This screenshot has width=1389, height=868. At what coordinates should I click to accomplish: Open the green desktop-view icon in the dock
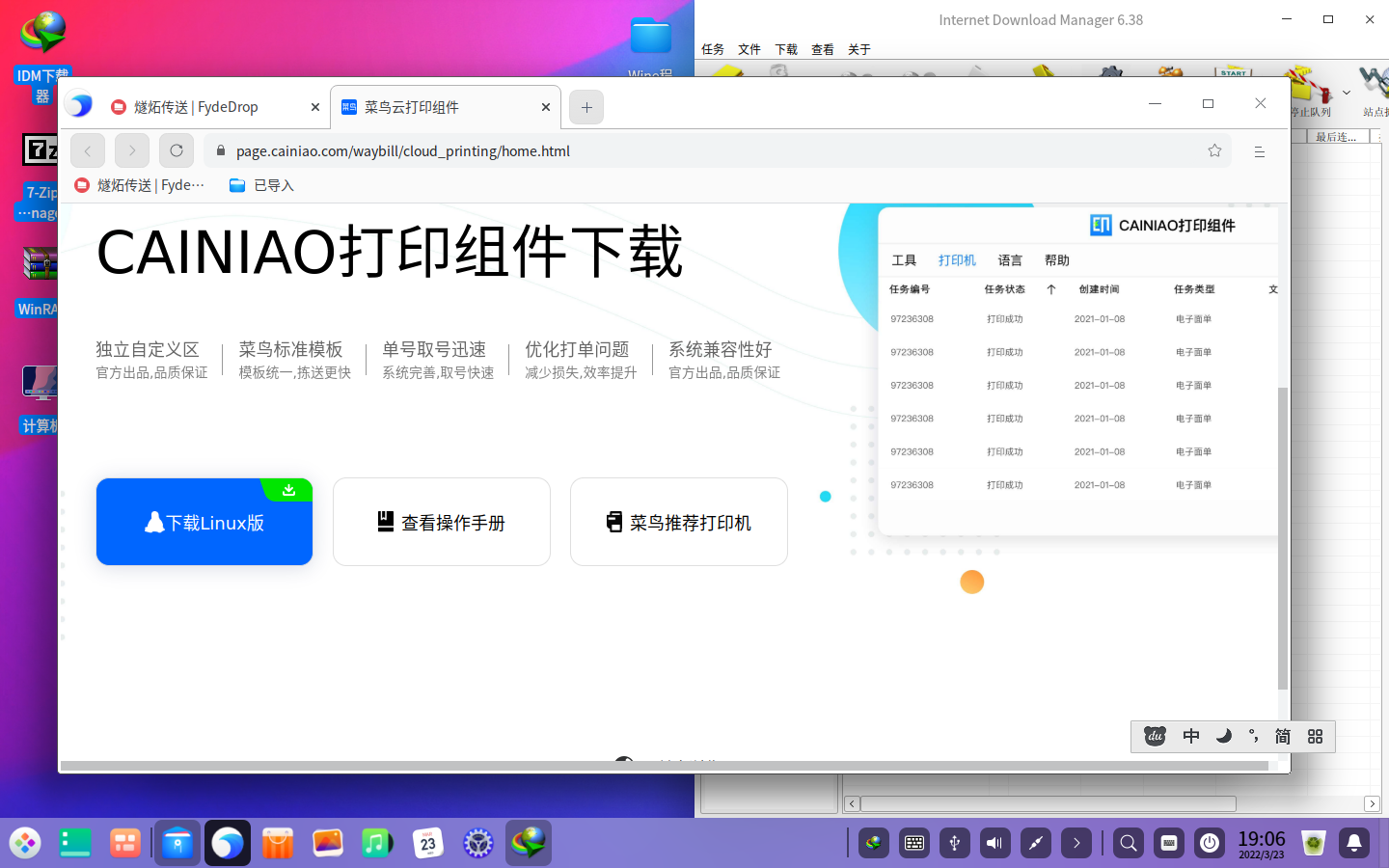click(75, 843)
